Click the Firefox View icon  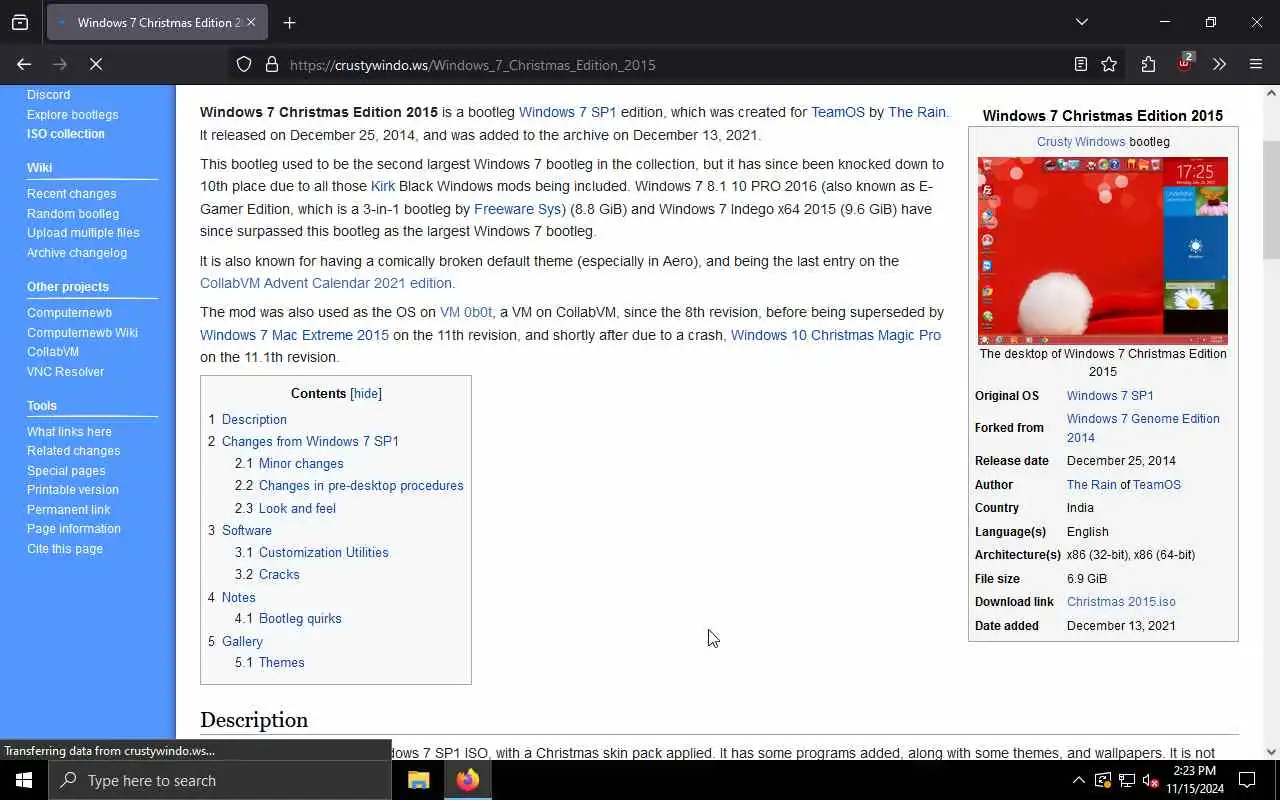click(20, 22)
